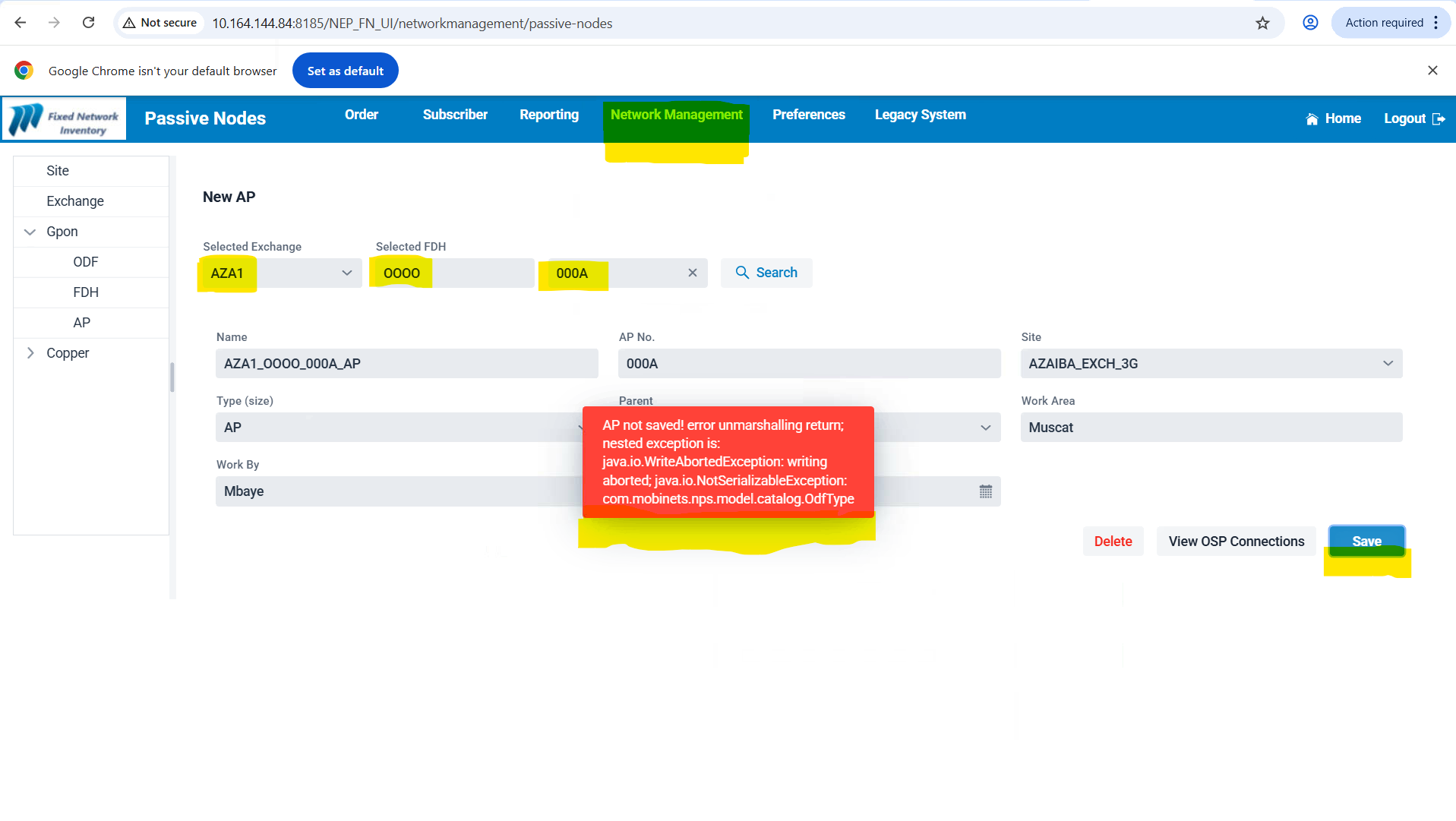The width and height of the screenshot is (1456, 821).
Task: Bookmark this page with star icon
Action: tap(1262, 23)
